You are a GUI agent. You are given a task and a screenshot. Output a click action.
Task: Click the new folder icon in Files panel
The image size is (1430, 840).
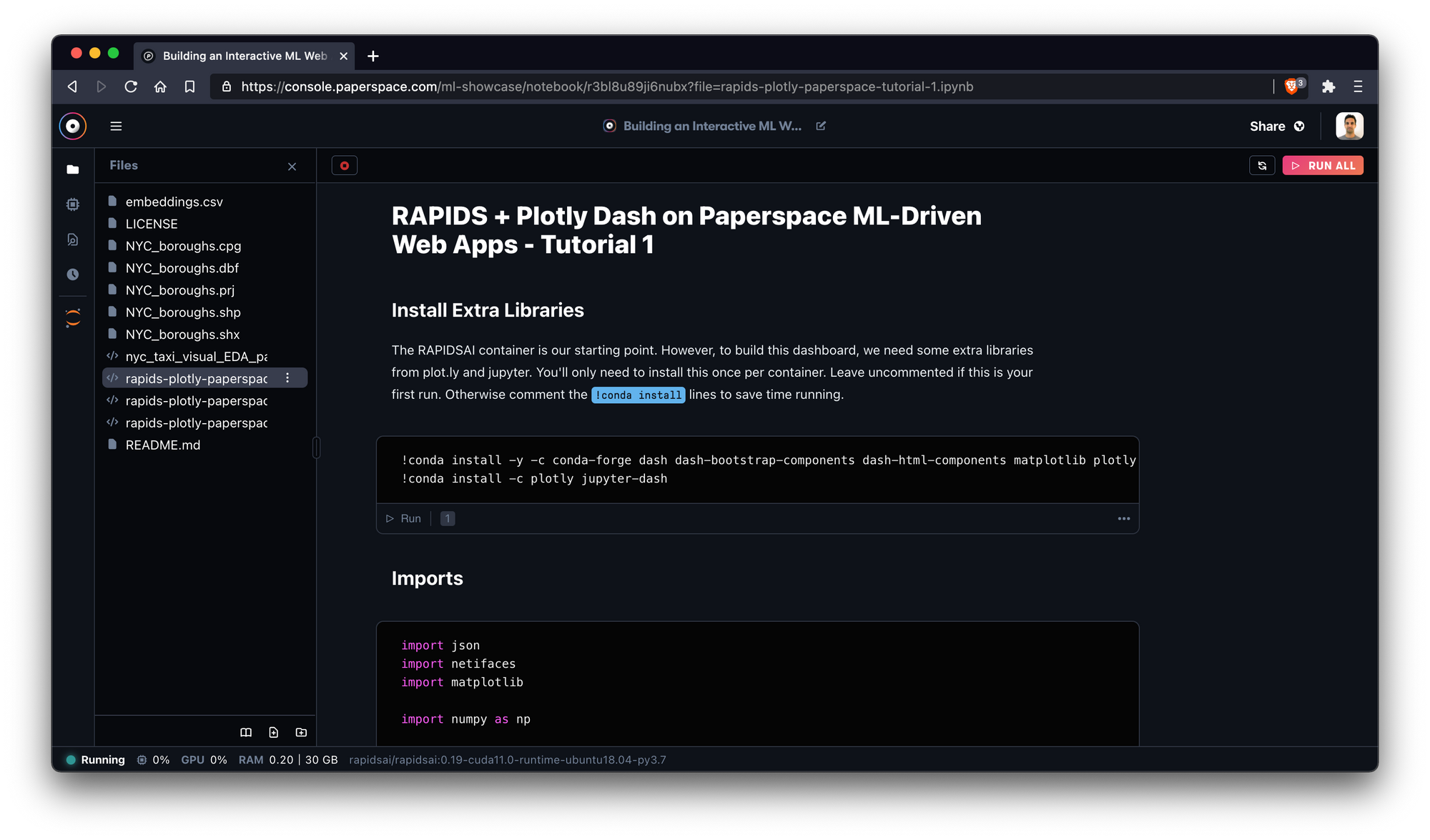(301, 732)
